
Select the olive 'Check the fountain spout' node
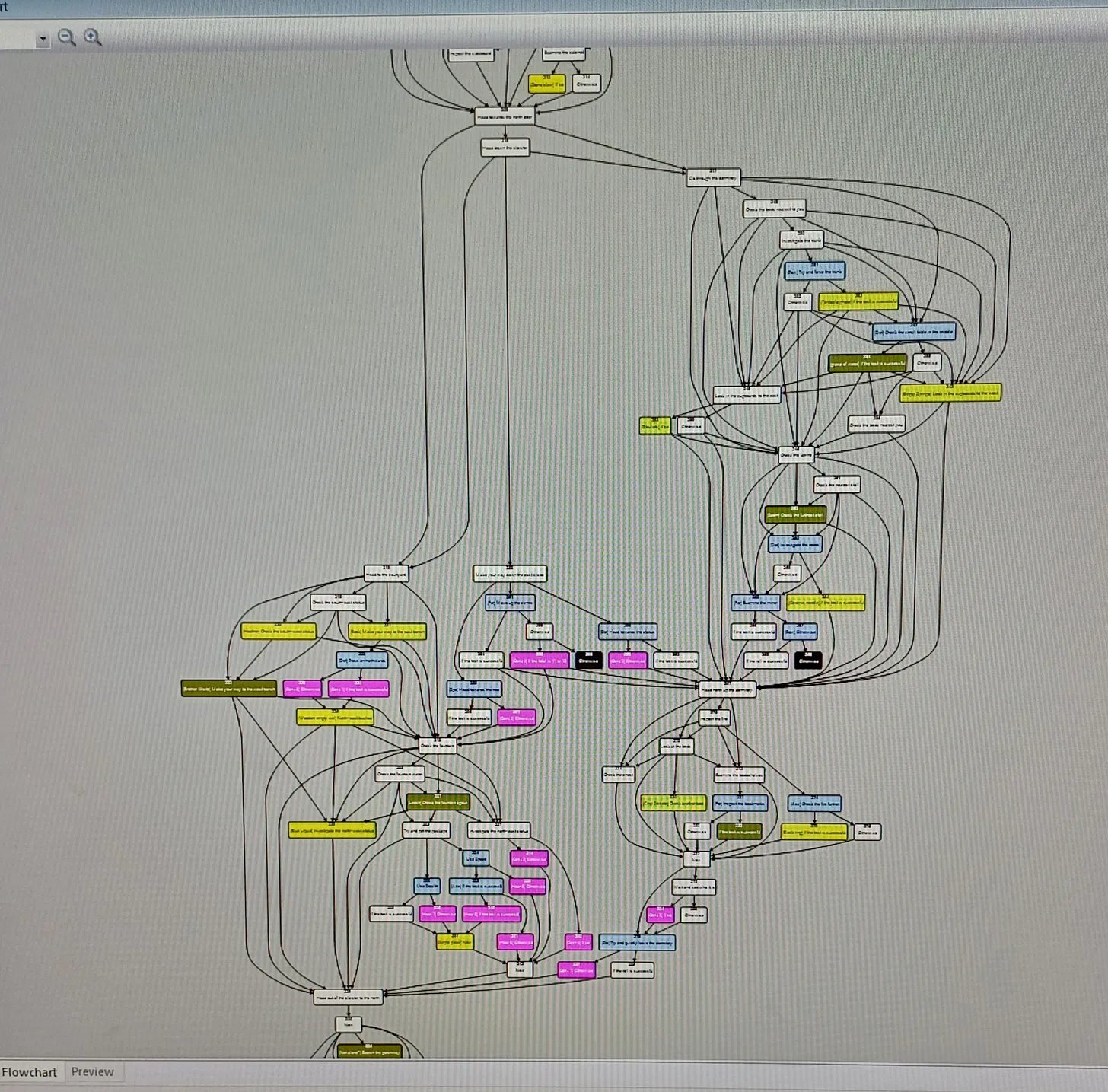pyautogui.click(x=438, y=802)
